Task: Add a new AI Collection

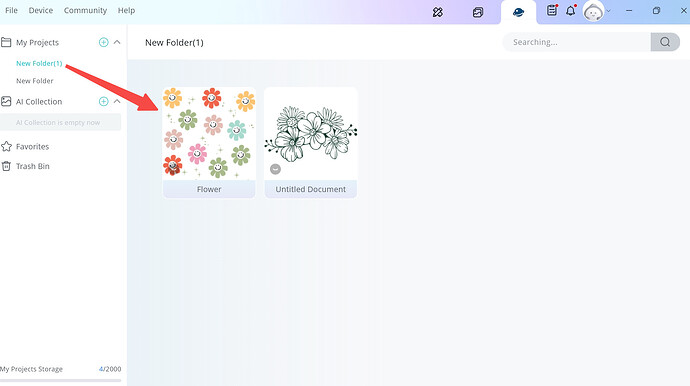Action: click(103, 102)
